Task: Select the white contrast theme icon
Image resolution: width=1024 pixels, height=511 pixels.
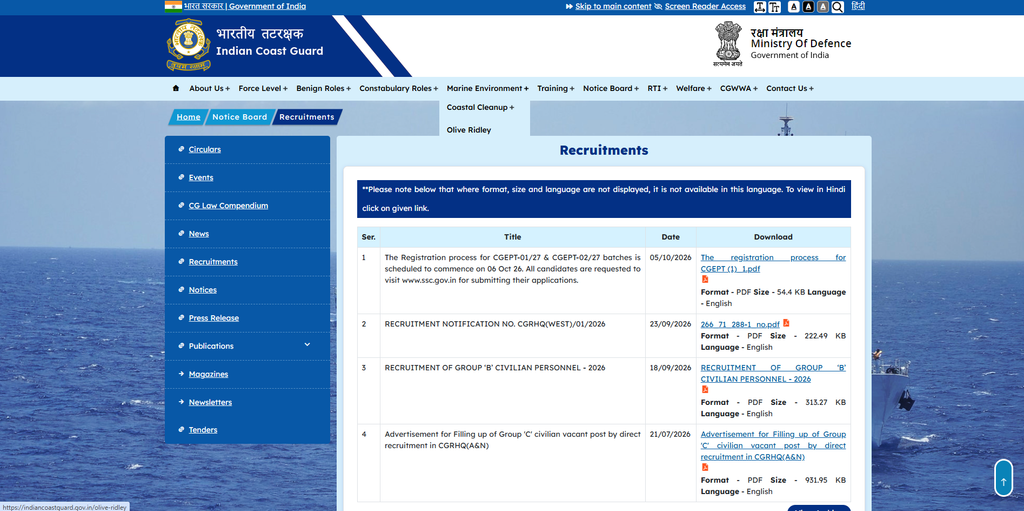Action: coord(793,7)
